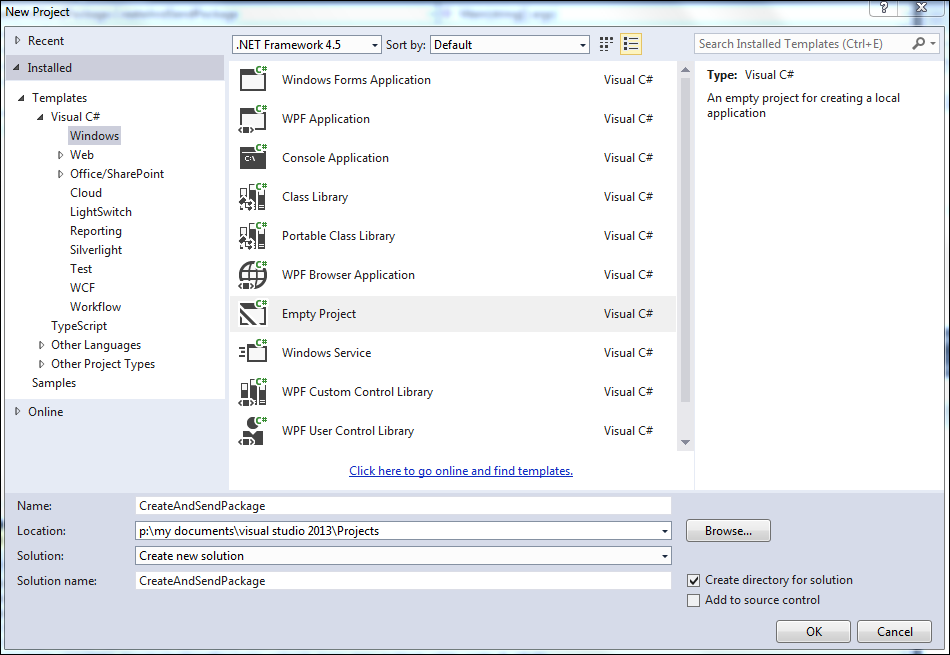Expand the Other Languages node
The width and height of the screenshot is (950, 655).
click(41, 345)
